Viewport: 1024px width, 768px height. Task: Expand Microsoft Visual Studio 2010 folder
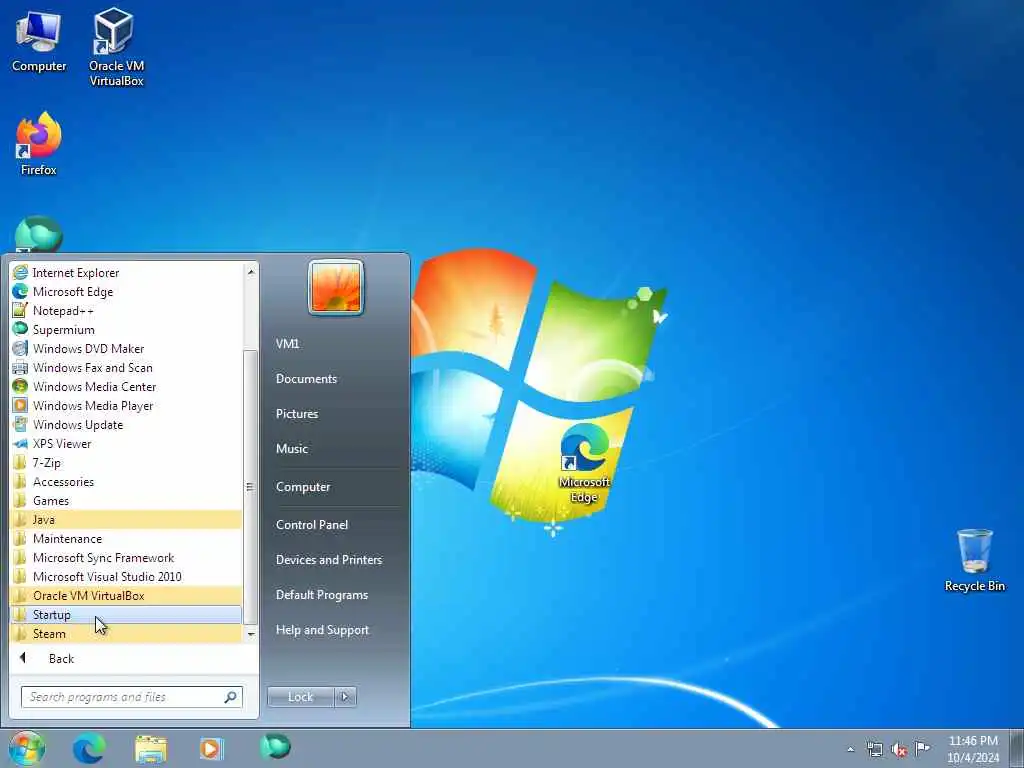tap(126, 576)
